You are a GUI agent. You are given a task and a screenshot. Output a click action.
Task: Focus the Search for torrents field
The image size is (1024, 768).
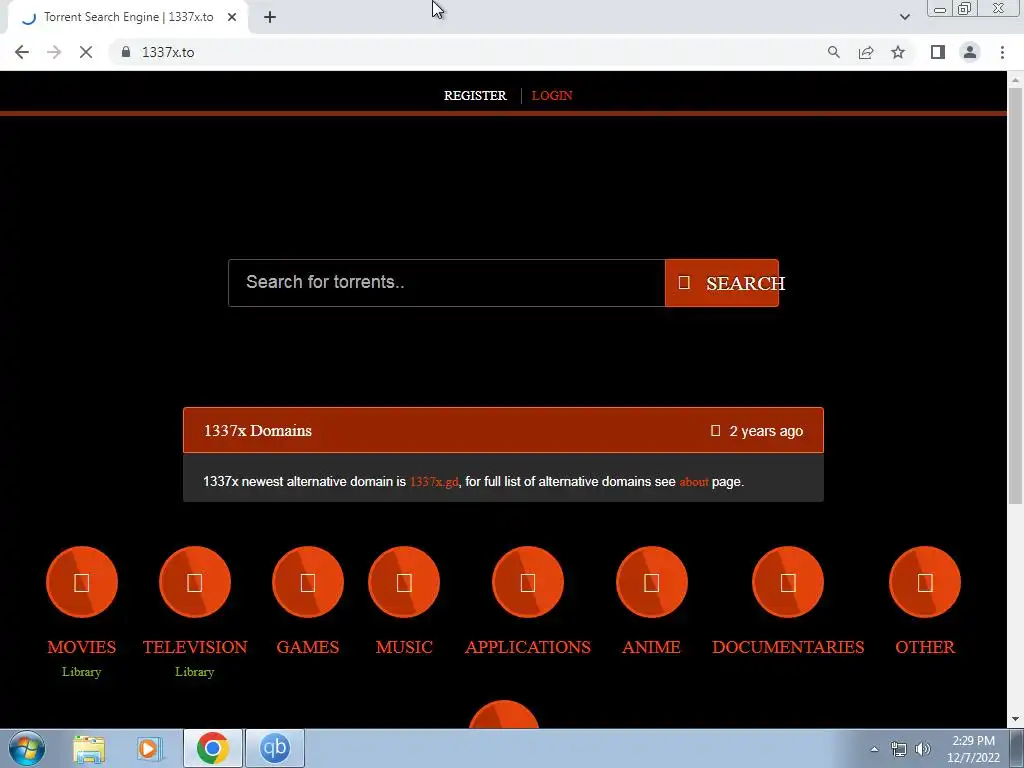(x=447, y=283)
